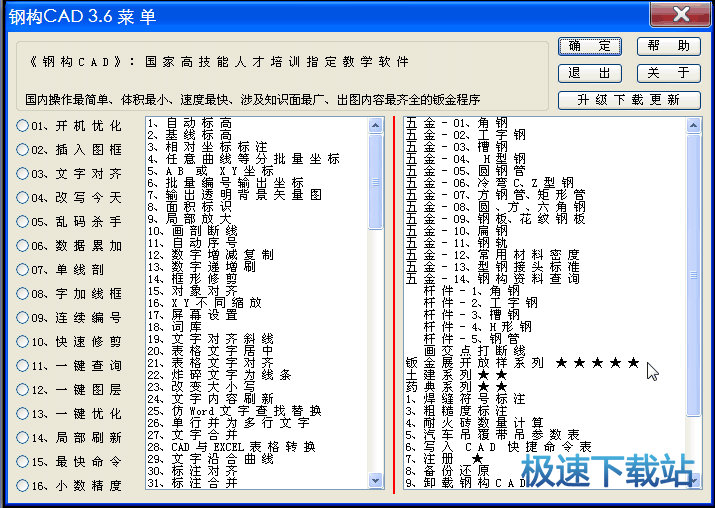Select list item 25、仿Word文字查找替换

[x=234, y=411]
